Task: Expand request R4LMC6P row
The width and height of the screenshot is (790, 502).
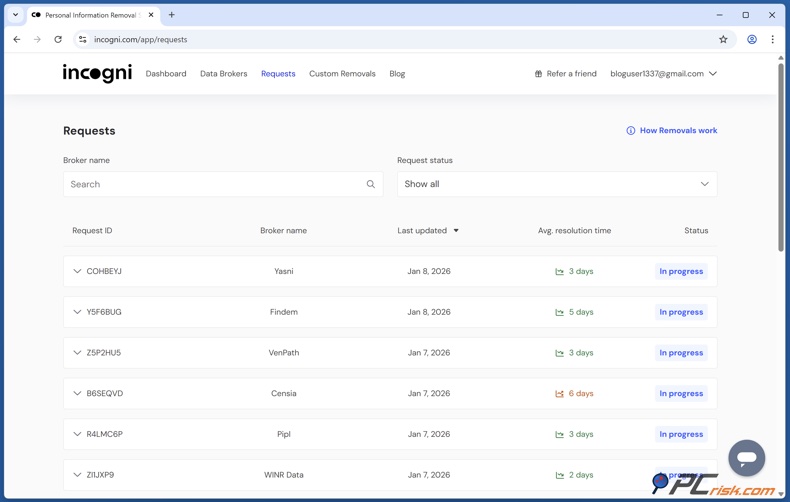Action: 77,434
